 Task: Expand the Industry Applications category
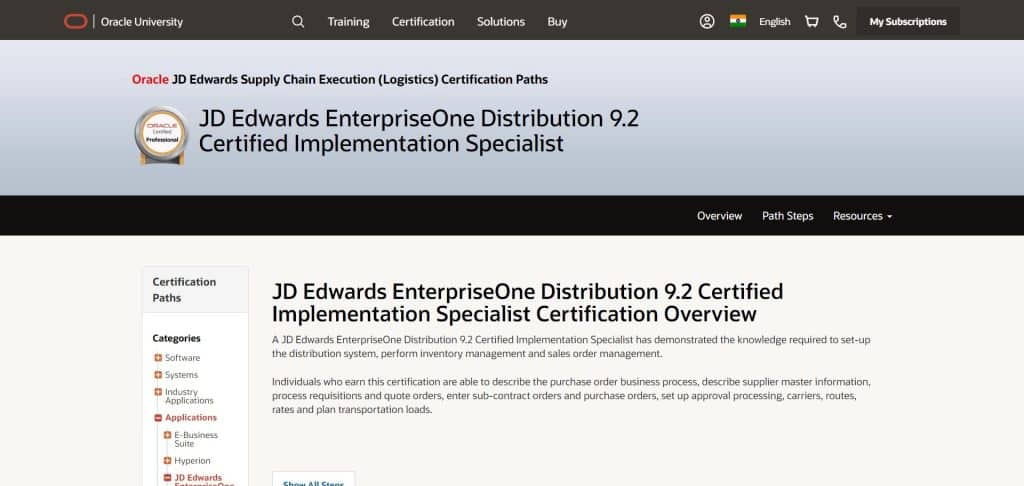tap(158, 392)
